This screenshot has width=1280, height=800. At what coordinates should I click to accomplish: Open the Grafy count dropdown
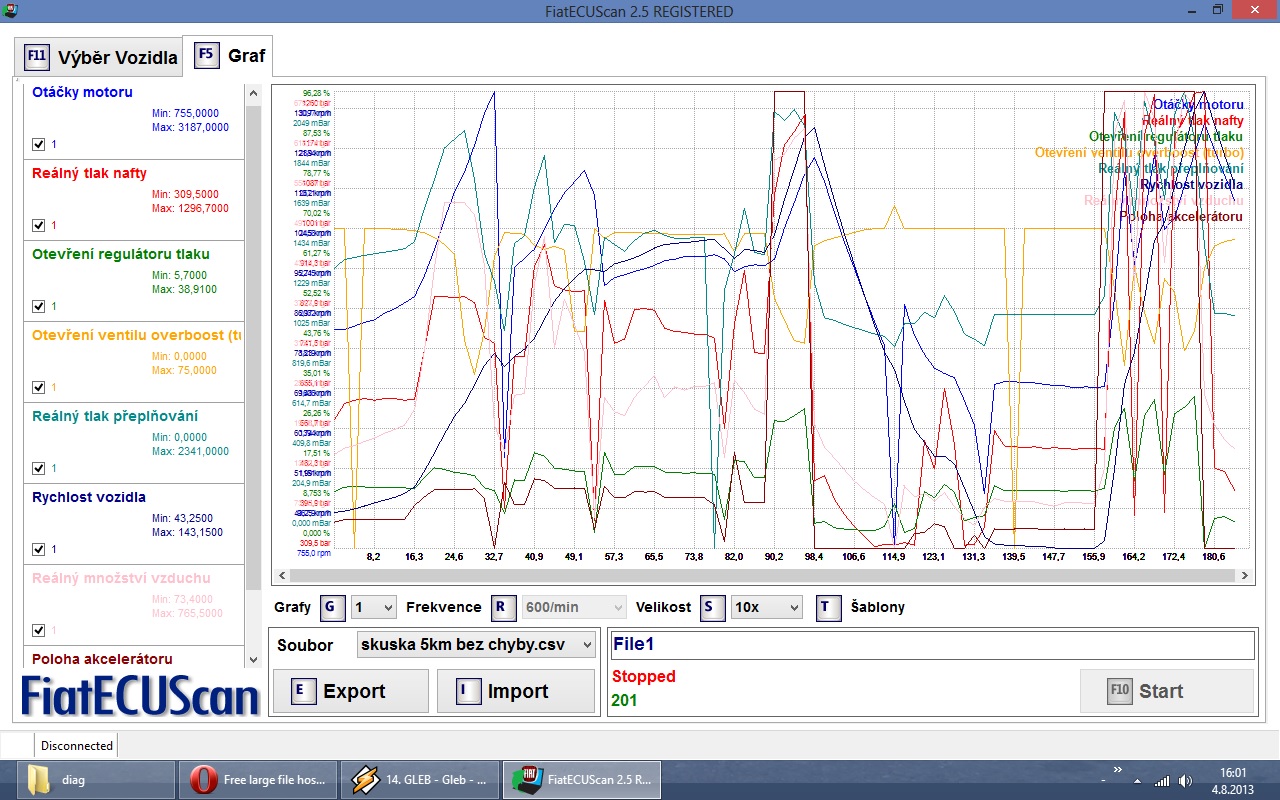(x=374, y=607)
